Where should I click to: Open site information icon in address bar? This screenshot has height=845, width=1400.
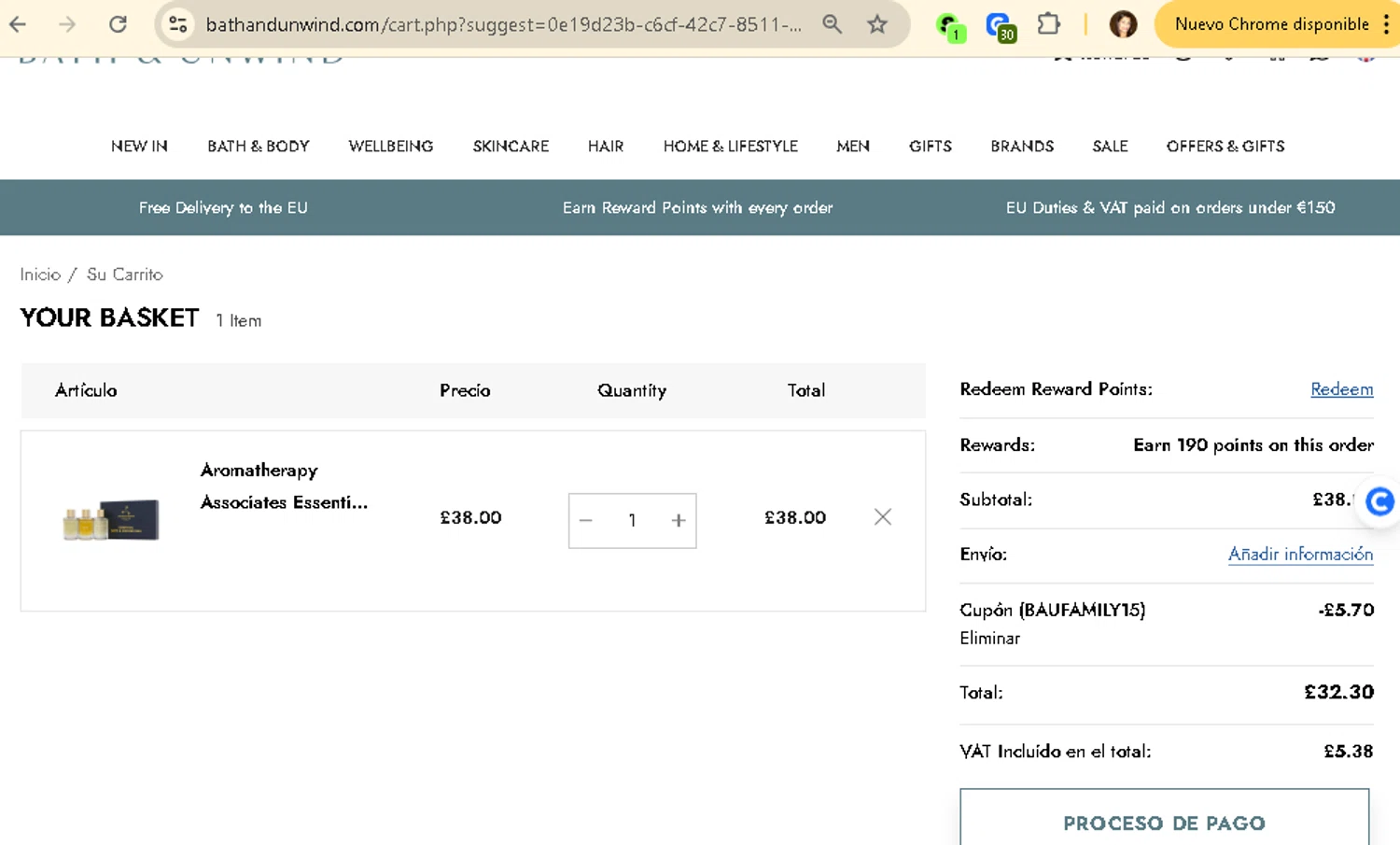coord(177,24)
